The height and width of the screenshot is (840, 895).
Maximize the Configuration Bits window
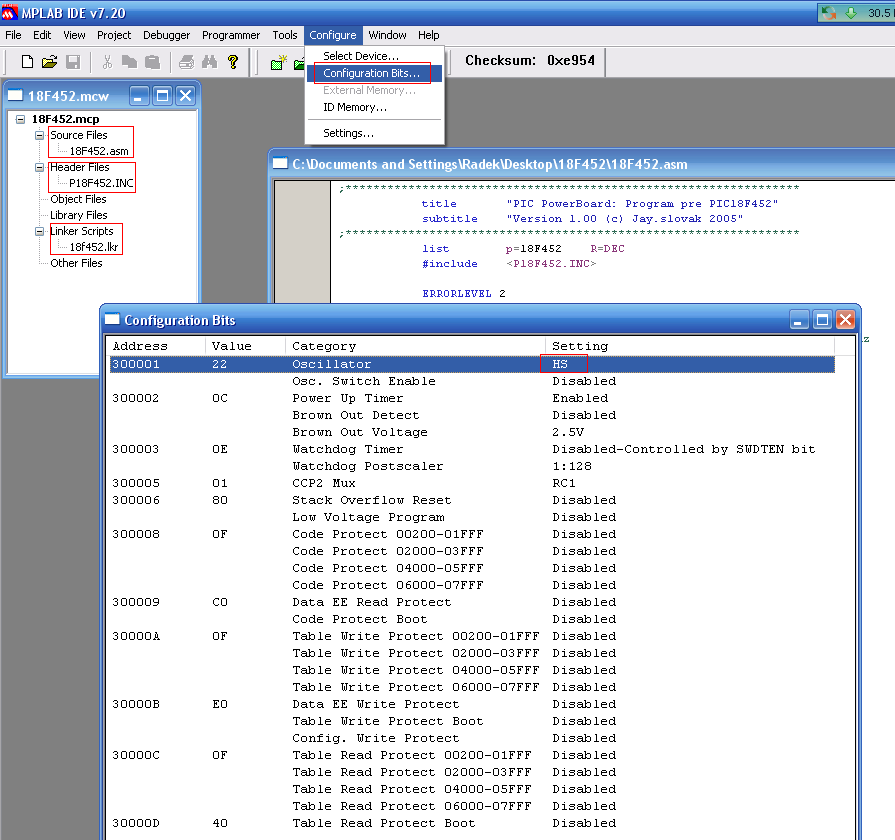tap(823, 320)
